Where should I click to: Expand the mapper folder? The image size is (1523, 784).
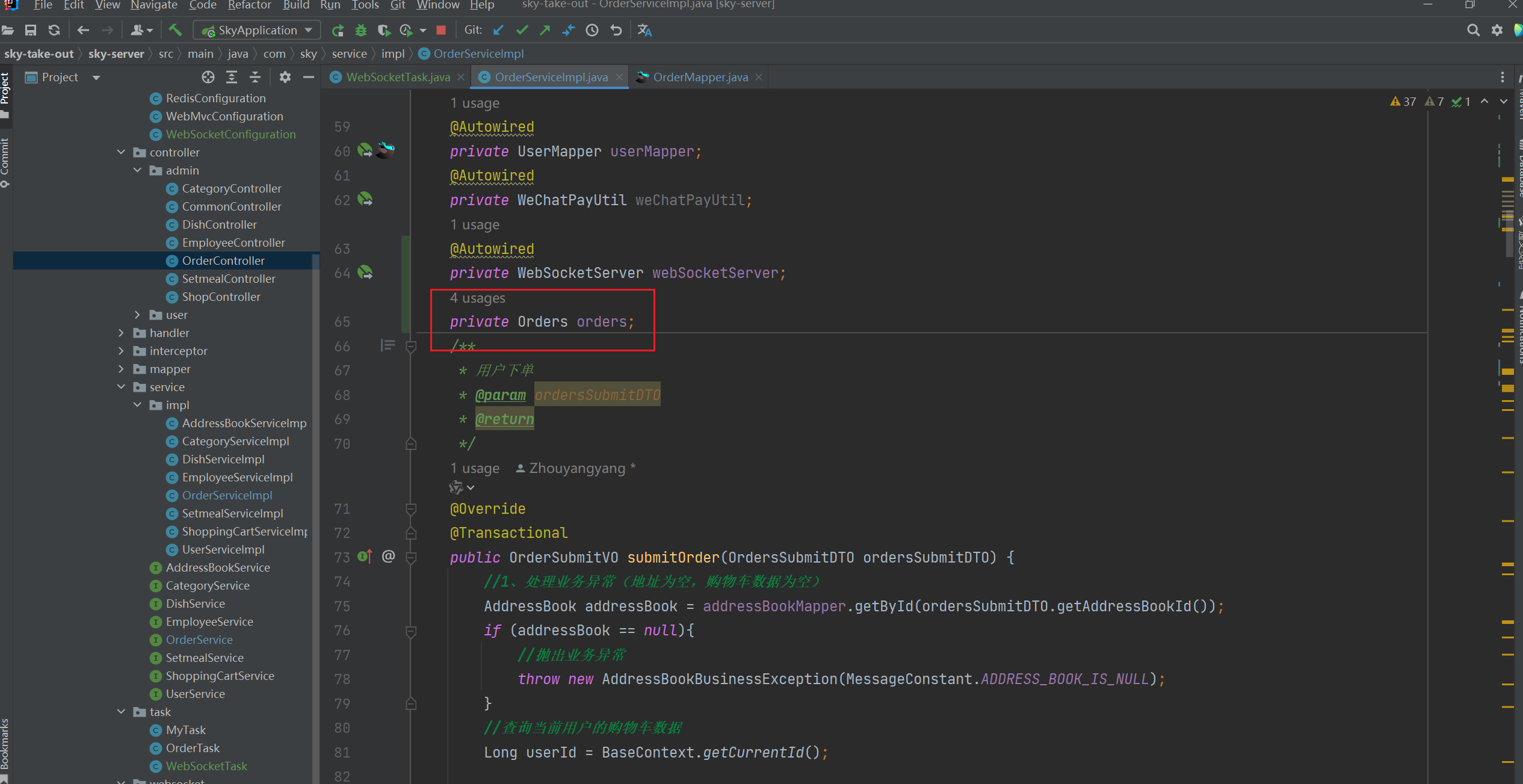[x=122, y=369]
